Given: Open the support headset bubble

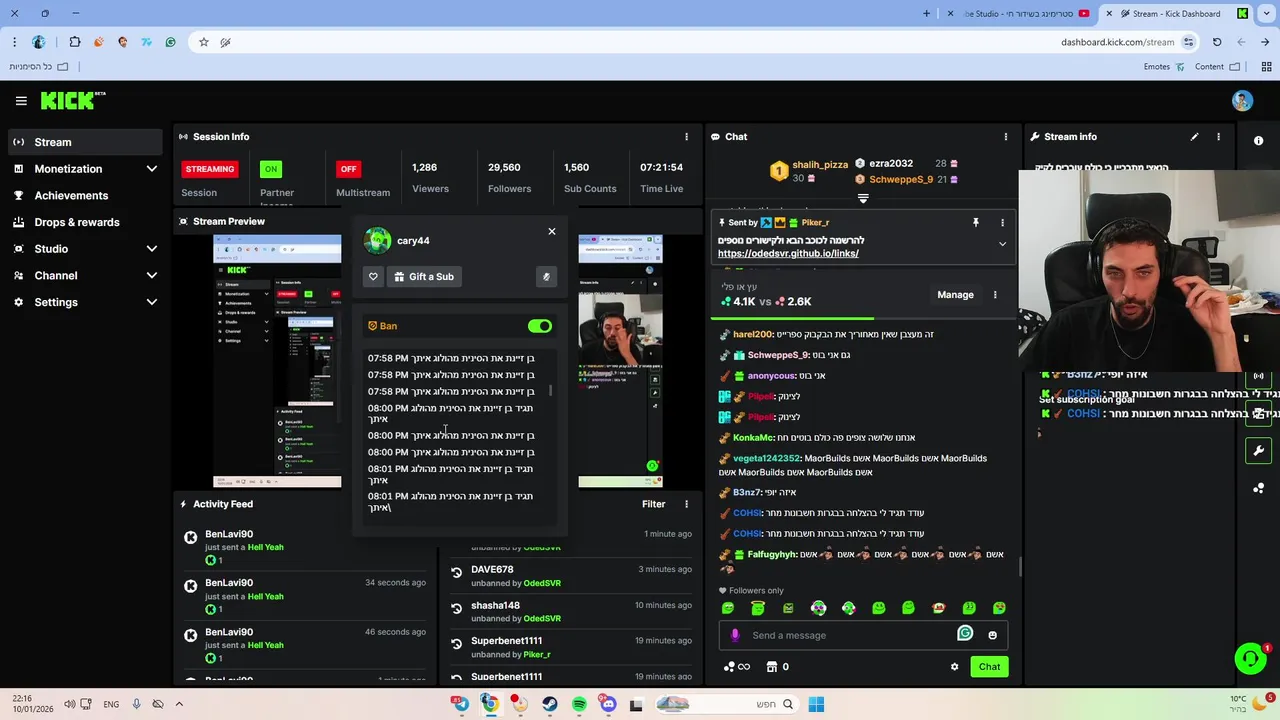Looking at the screenshot, I should point(1250,658).
